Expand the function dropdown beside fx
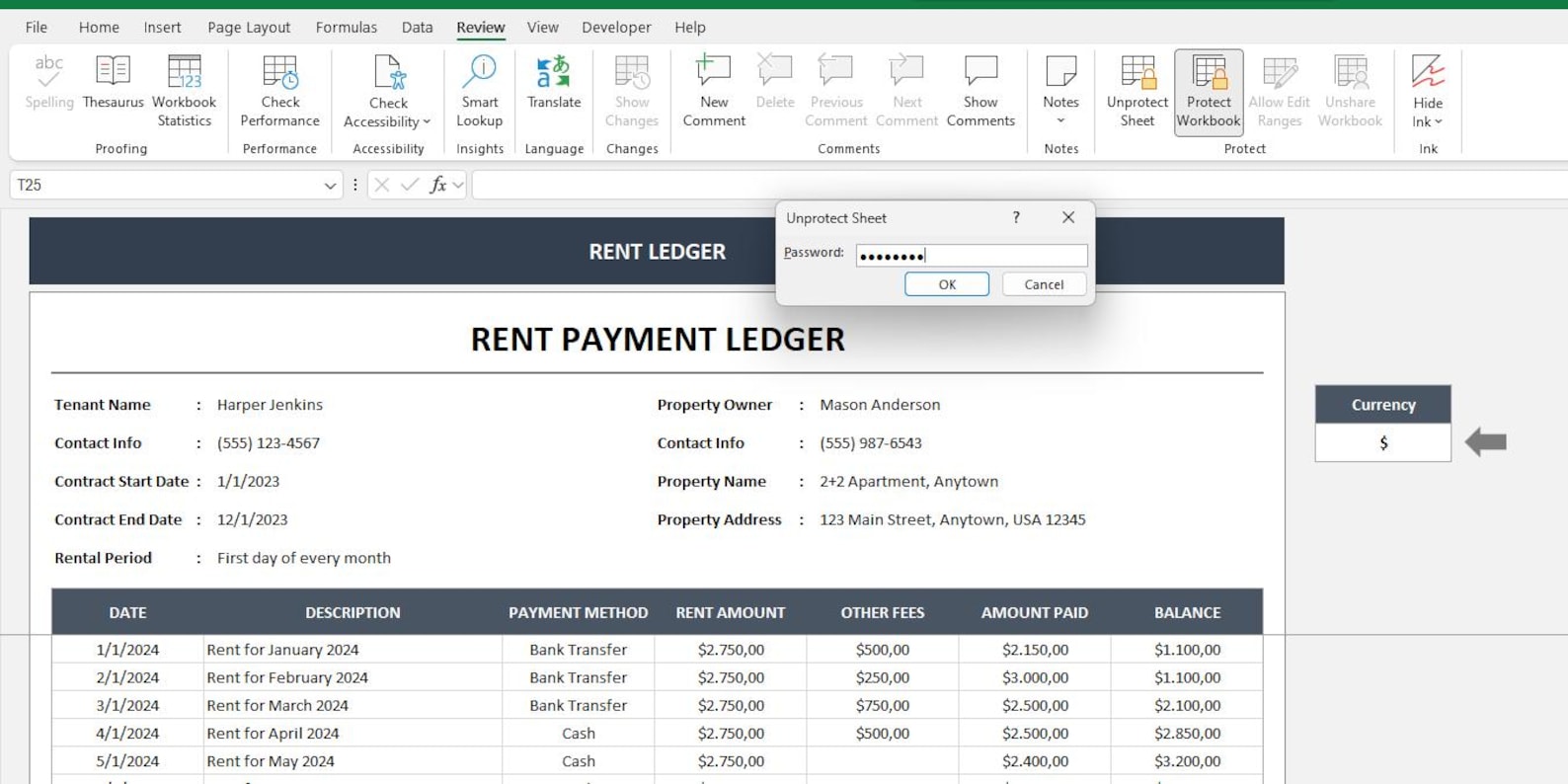Screen dimensions: 1568x784 pos(458,186)
